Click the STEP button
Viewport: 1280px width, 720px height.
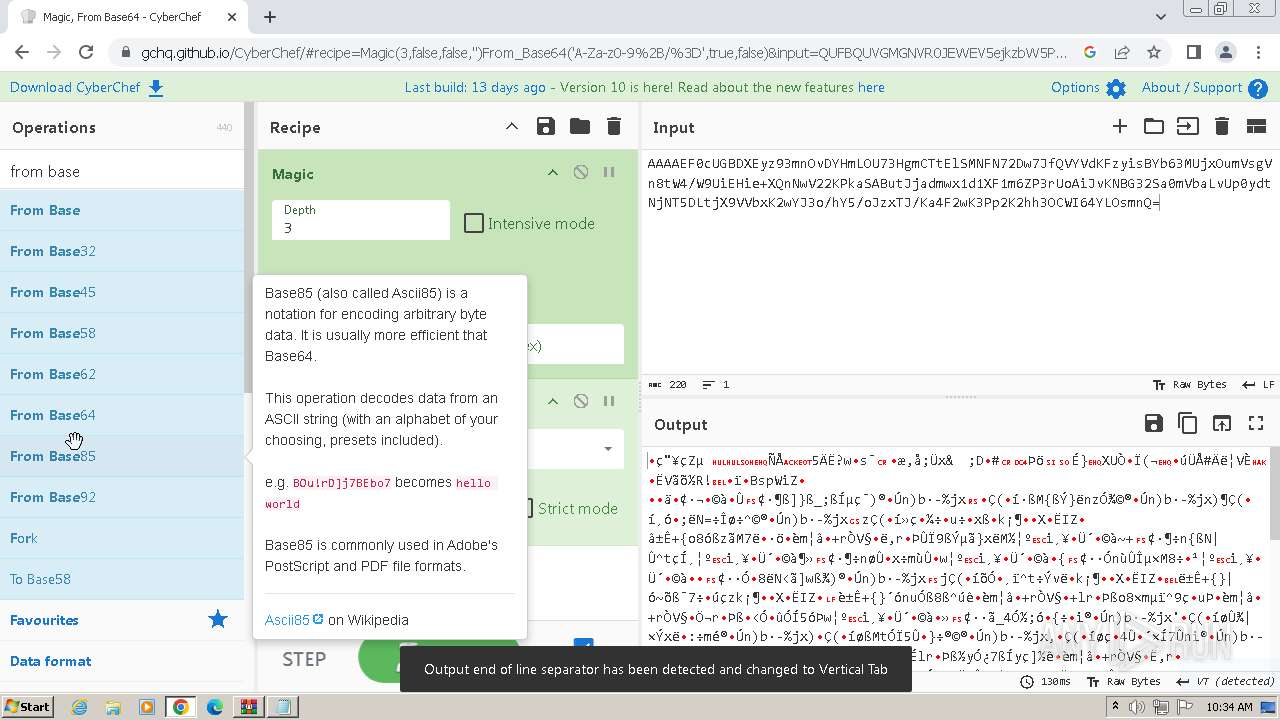pos(304,659)
